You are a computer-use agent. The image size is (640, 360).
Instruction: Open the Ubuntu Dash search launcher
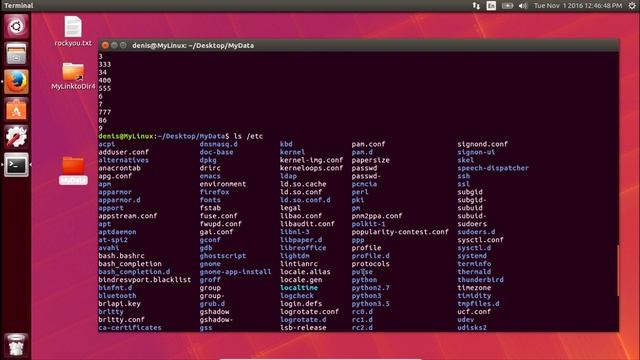pos(16,27)
